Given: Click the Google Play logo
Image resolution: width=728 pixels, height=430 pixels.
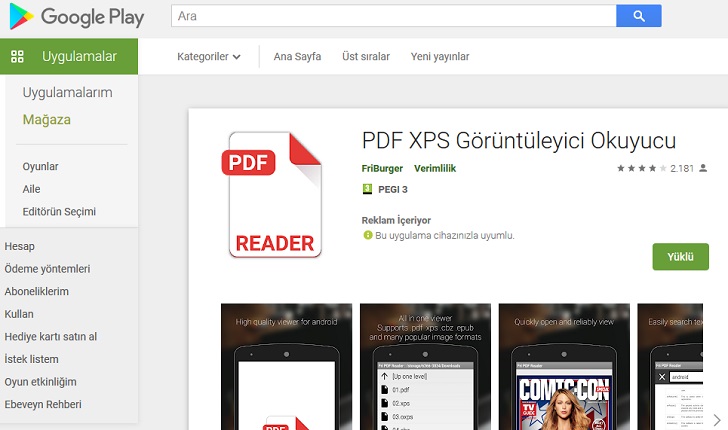Looking at the screenshot, I should point(77,17).
